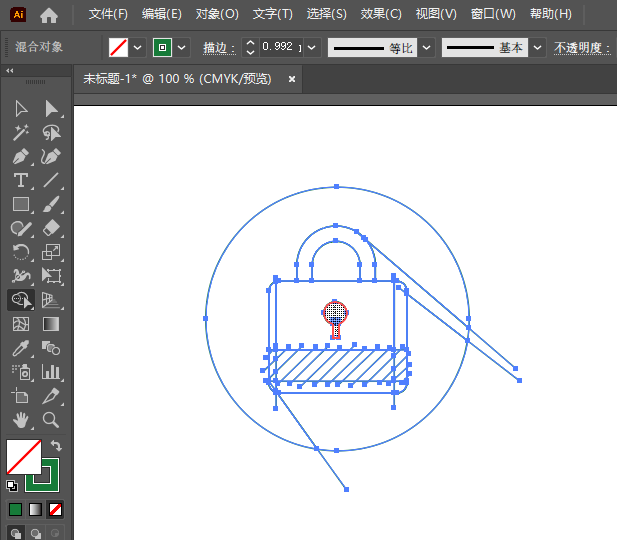Screen dimensions: 617x540
Task: Enable Draw Behind mode
Action: 36,533
